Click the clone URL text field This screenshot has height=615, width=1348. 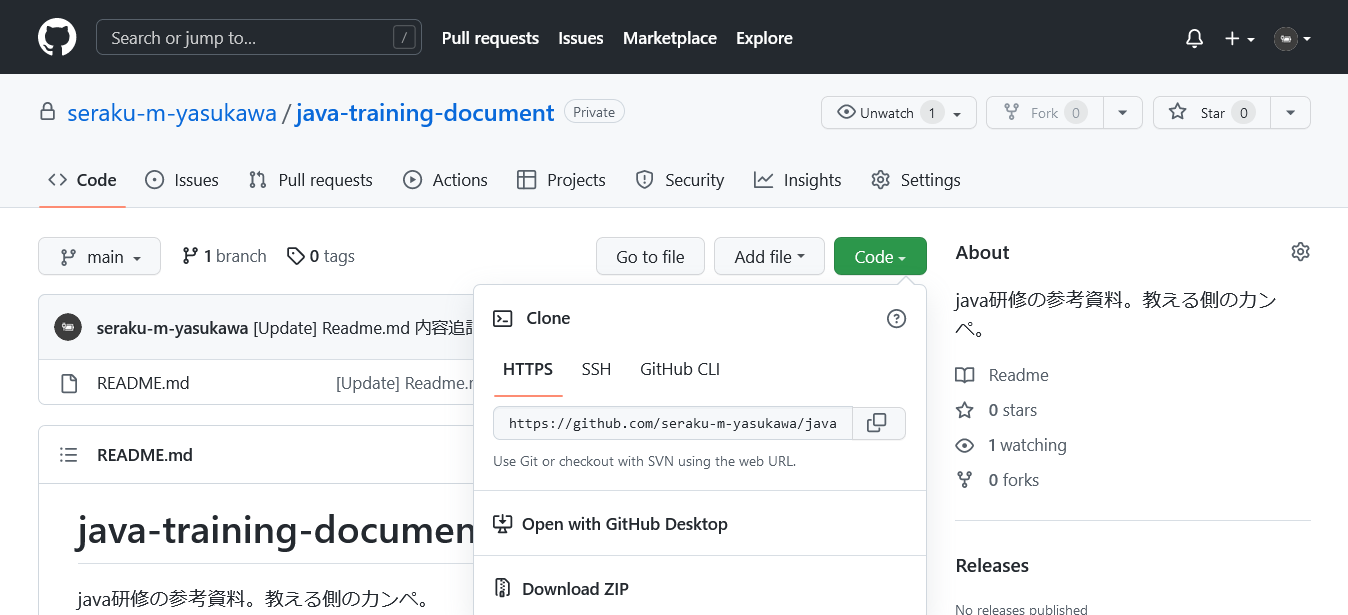[673, 423]
